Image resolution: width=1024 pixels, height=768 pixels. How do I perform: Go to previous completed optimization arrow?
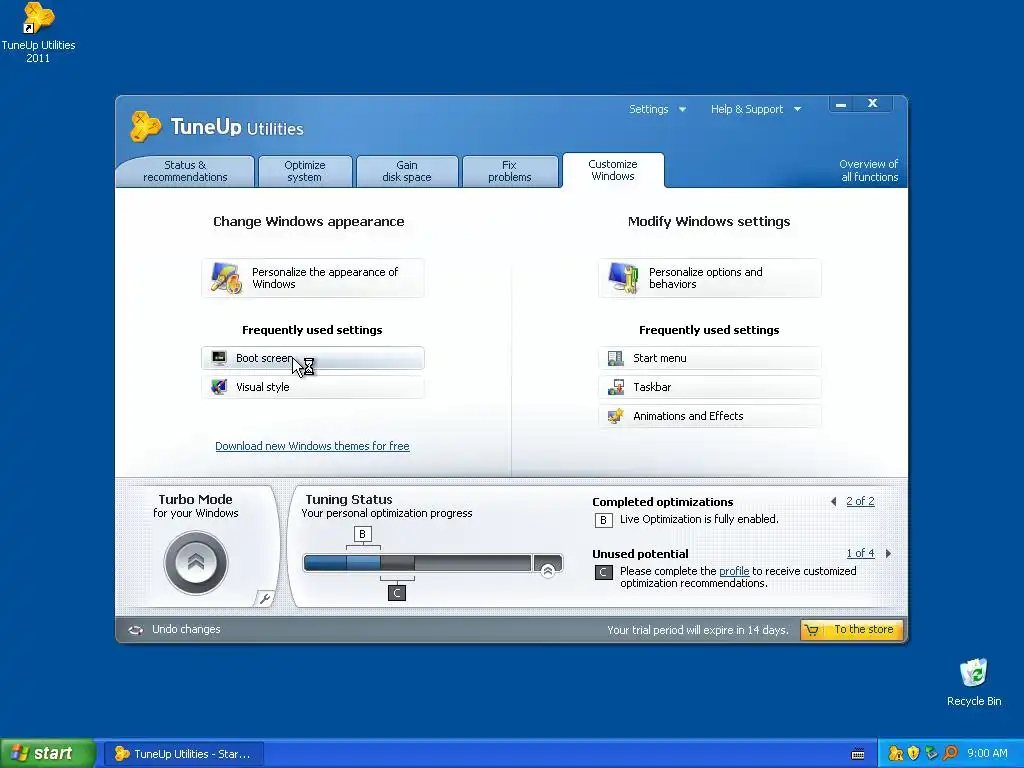coord(834,502)
